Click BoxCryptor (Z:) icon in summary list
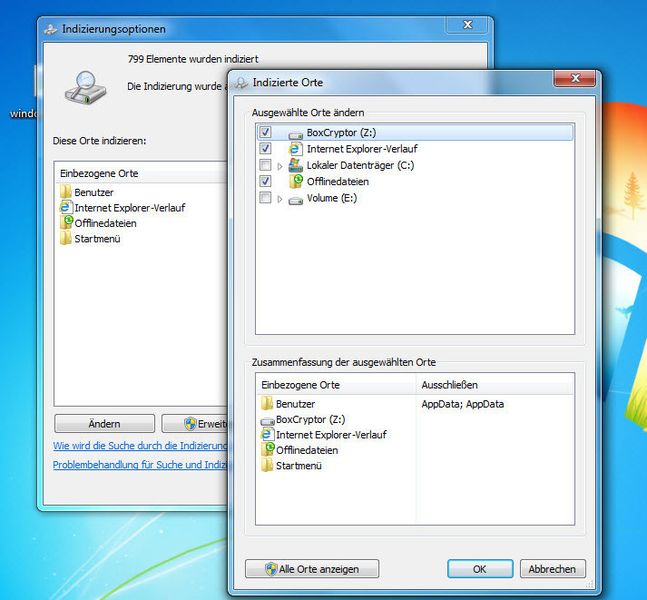 tap(267, 421)
